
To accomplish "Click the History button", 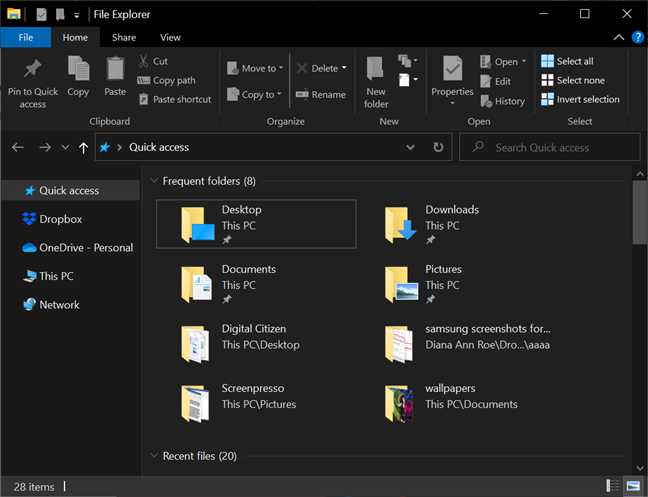I will 503,101.
